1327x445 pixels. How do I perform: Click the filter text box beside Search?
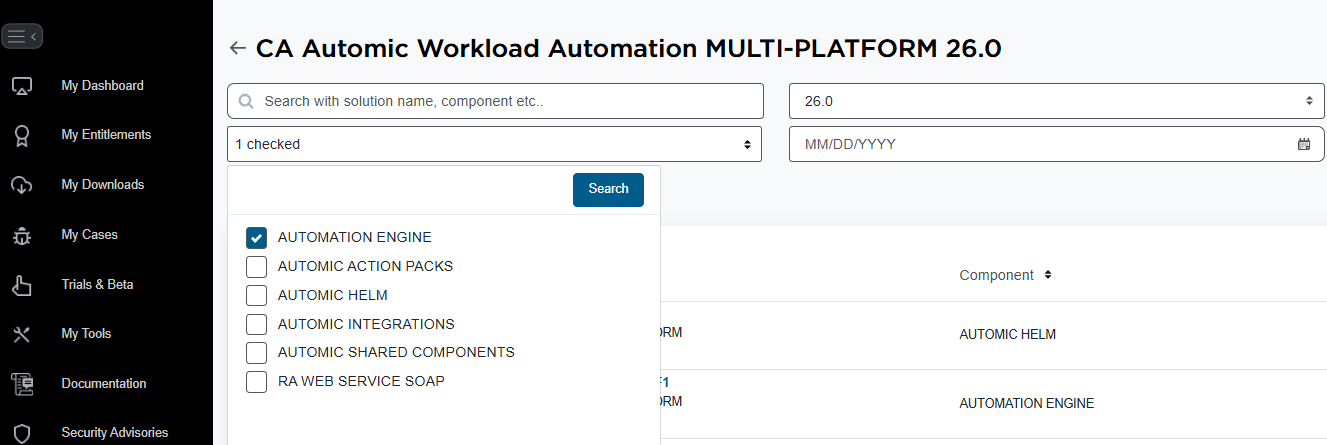403,189
